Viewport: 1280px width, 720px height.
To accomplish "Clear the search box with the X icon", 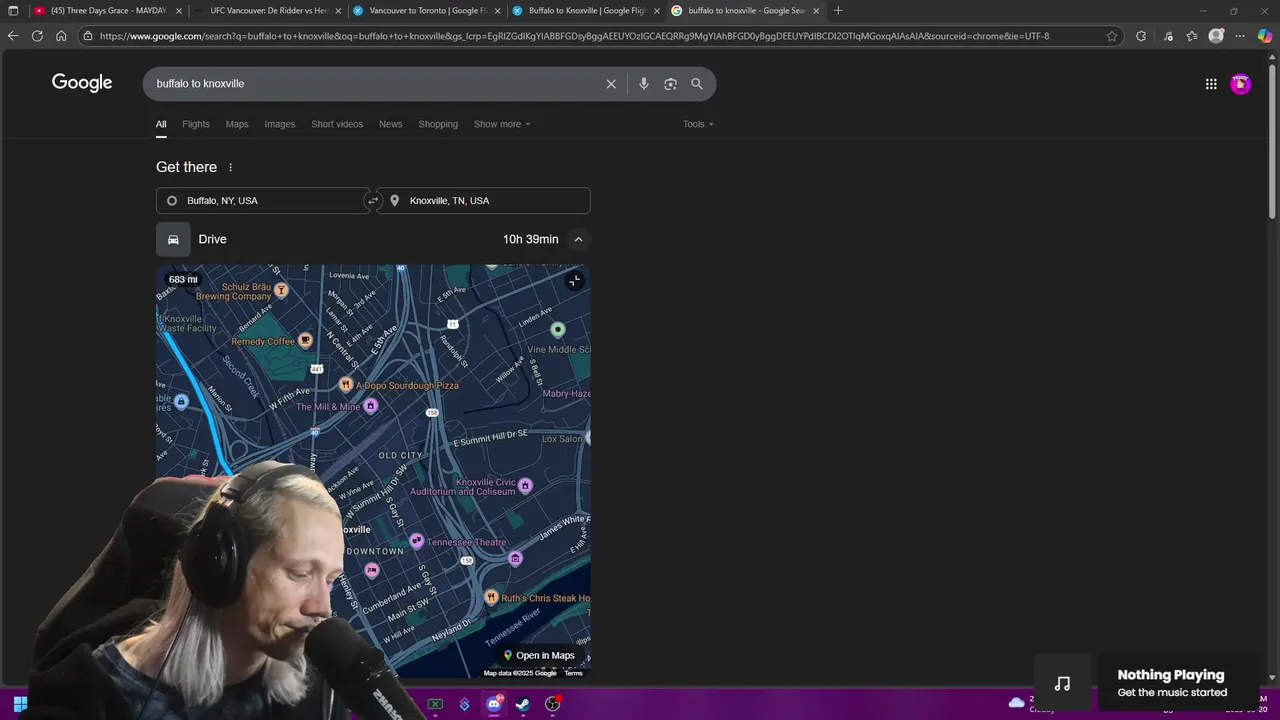I will [611, 84].
